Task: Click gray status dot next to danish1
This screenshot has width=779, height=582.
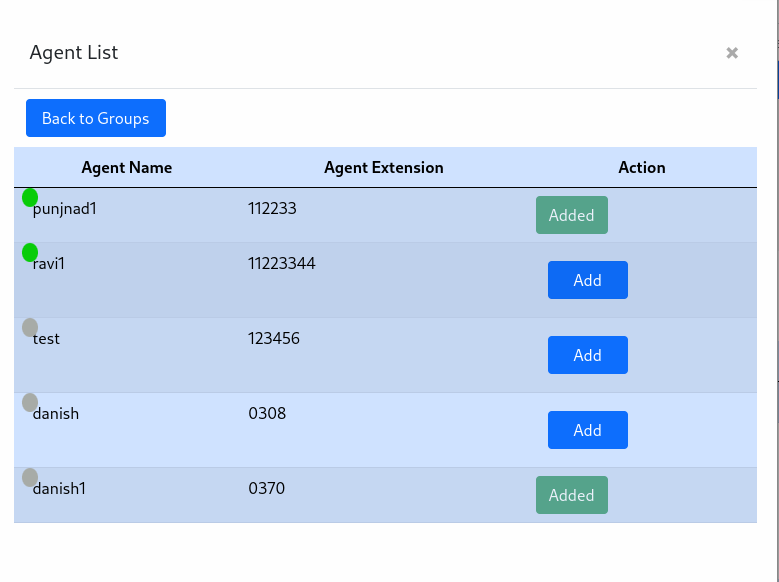Action: [30, 477]
